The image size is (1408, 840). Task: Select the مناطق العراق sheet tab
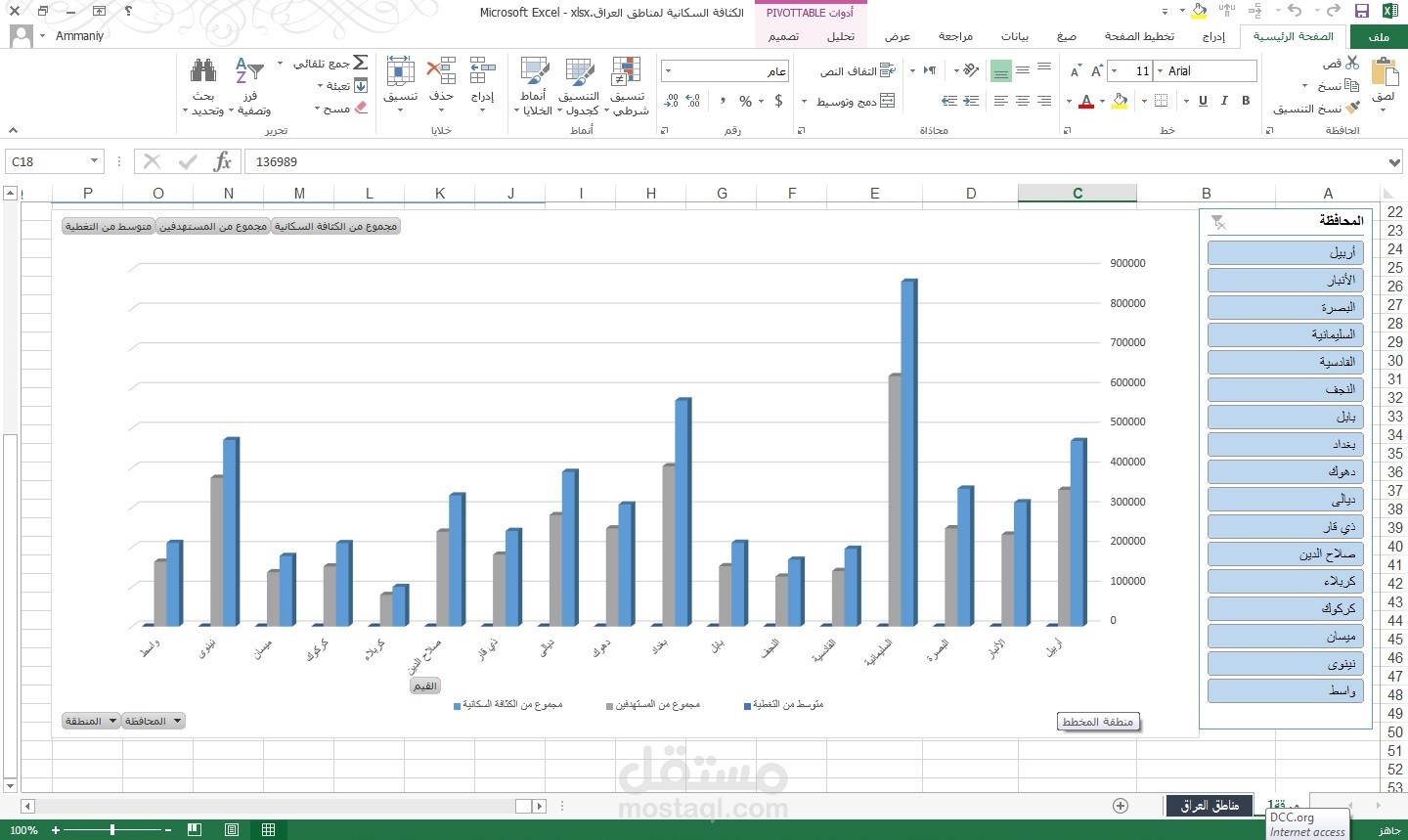tap(1209, 806)
